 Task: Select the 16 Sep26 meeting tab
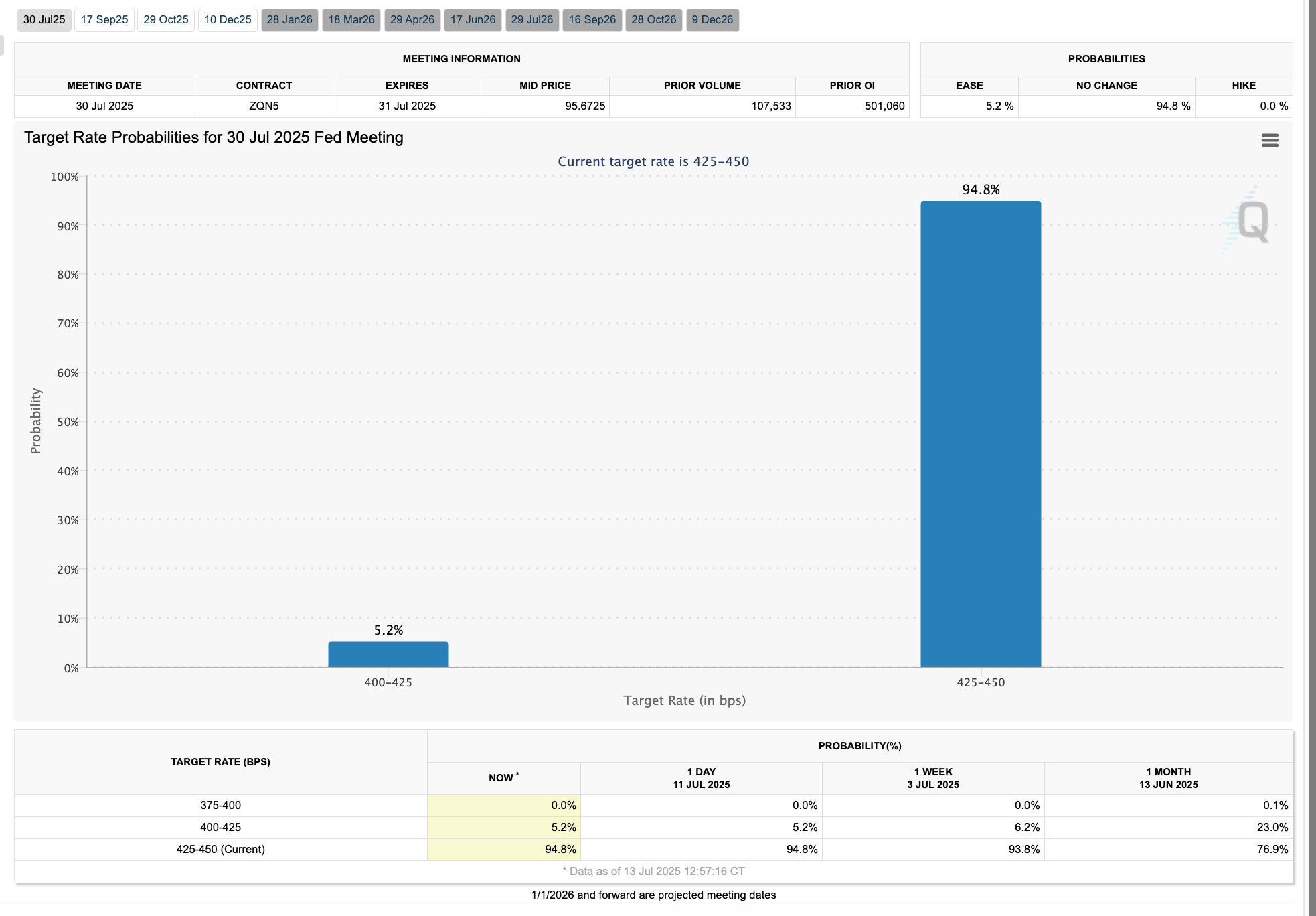(592, 20)
